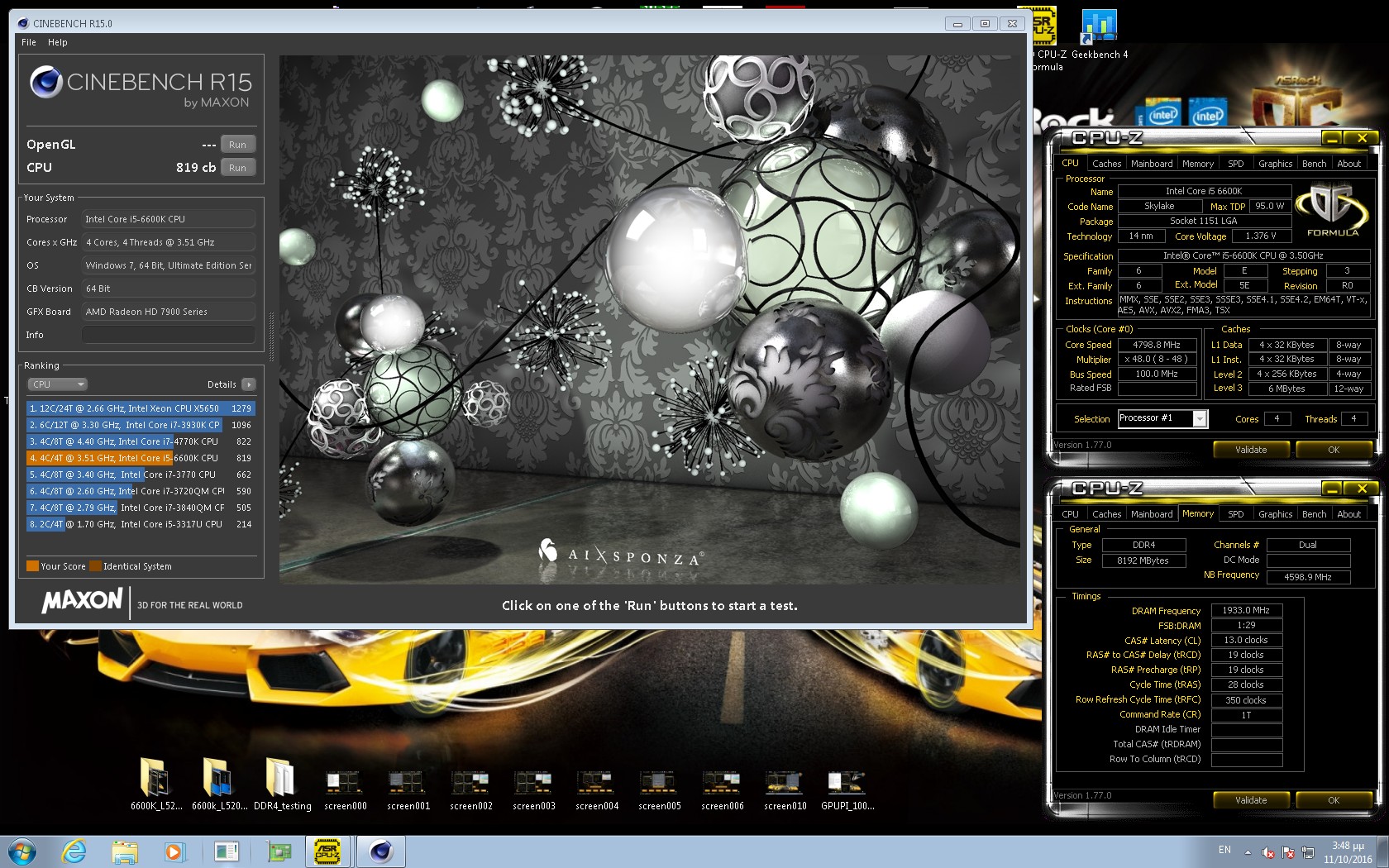Open Windows Explorer from taskbar

click(x=124, y=851)
